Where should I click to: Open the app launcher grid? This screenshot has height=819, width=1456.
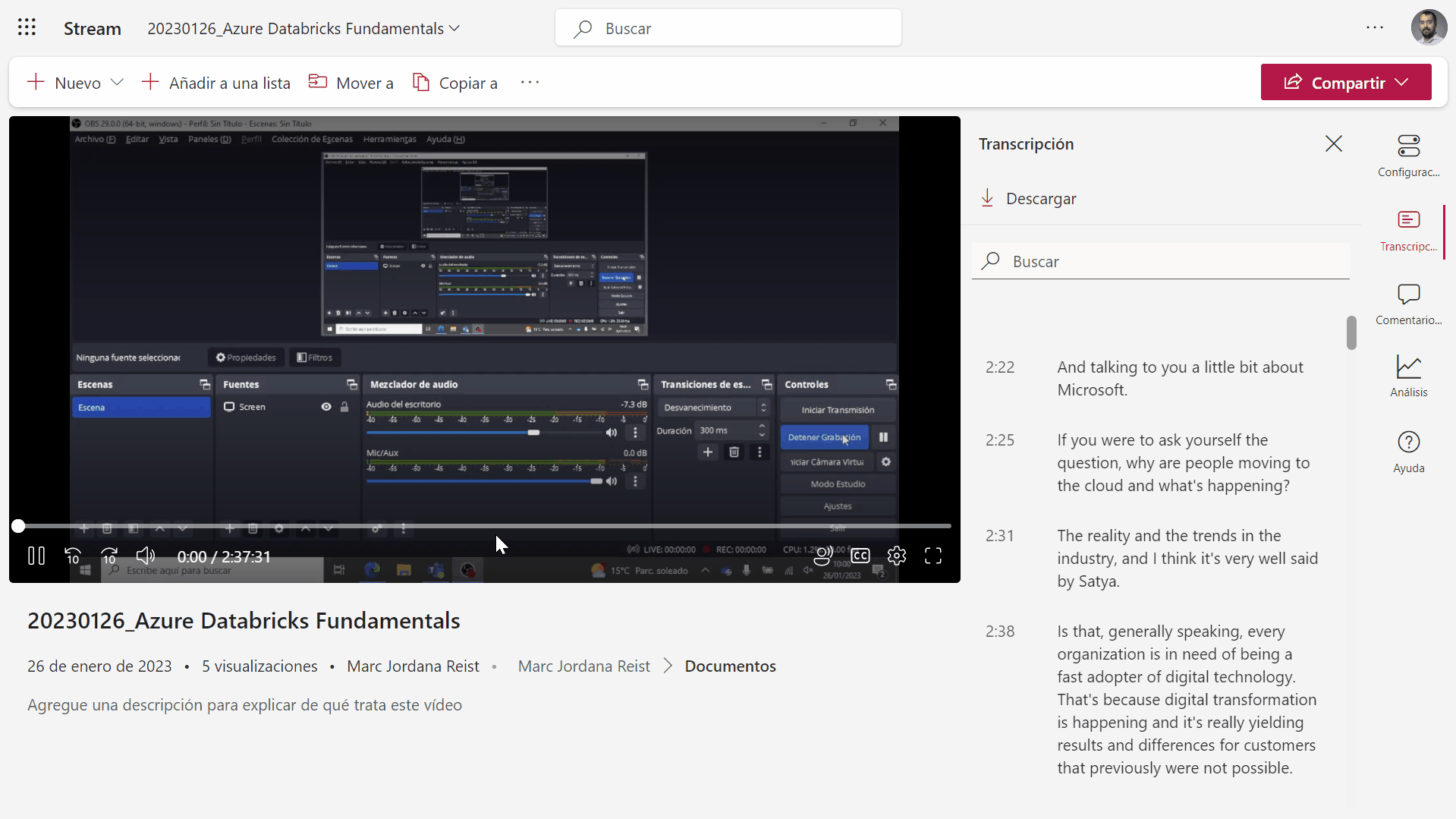[27, 28]
